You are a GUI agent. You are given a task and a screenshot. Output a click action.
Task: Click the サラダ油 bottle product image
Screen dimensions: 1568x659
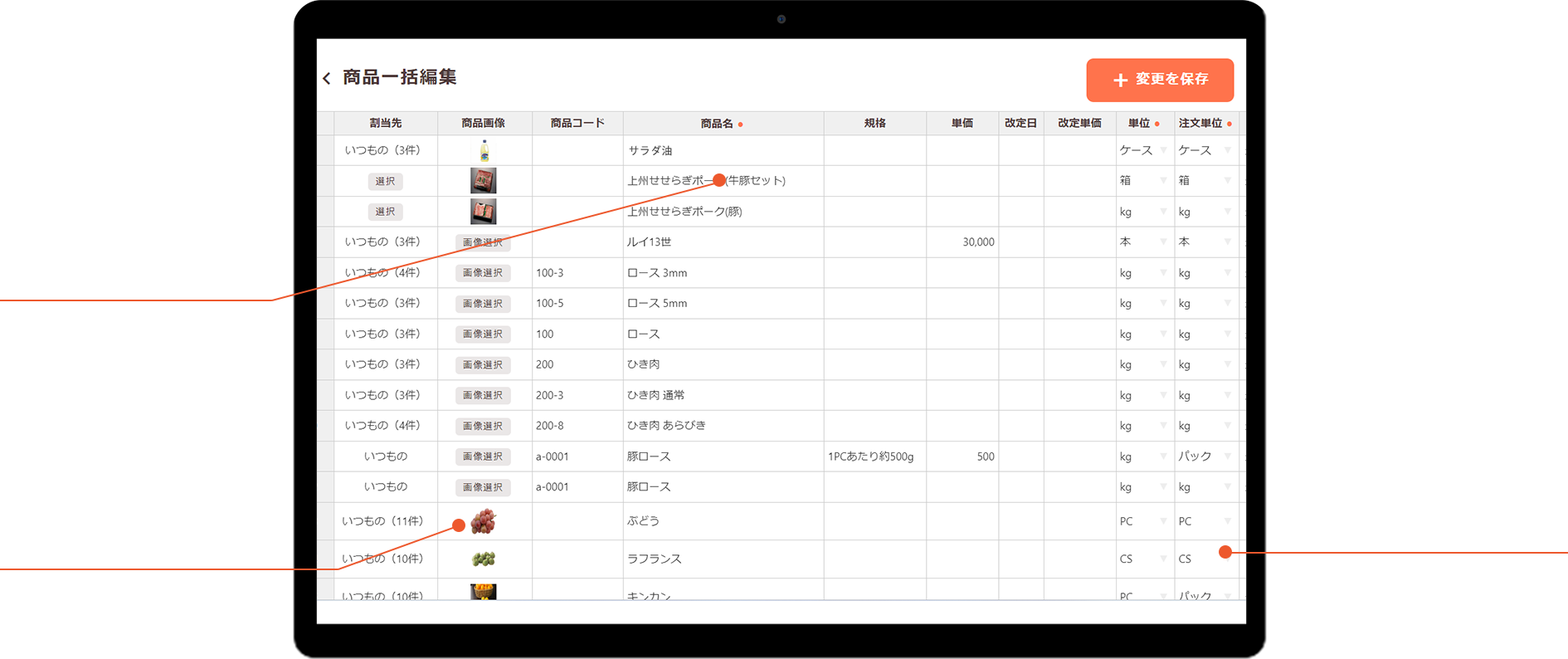484,151
